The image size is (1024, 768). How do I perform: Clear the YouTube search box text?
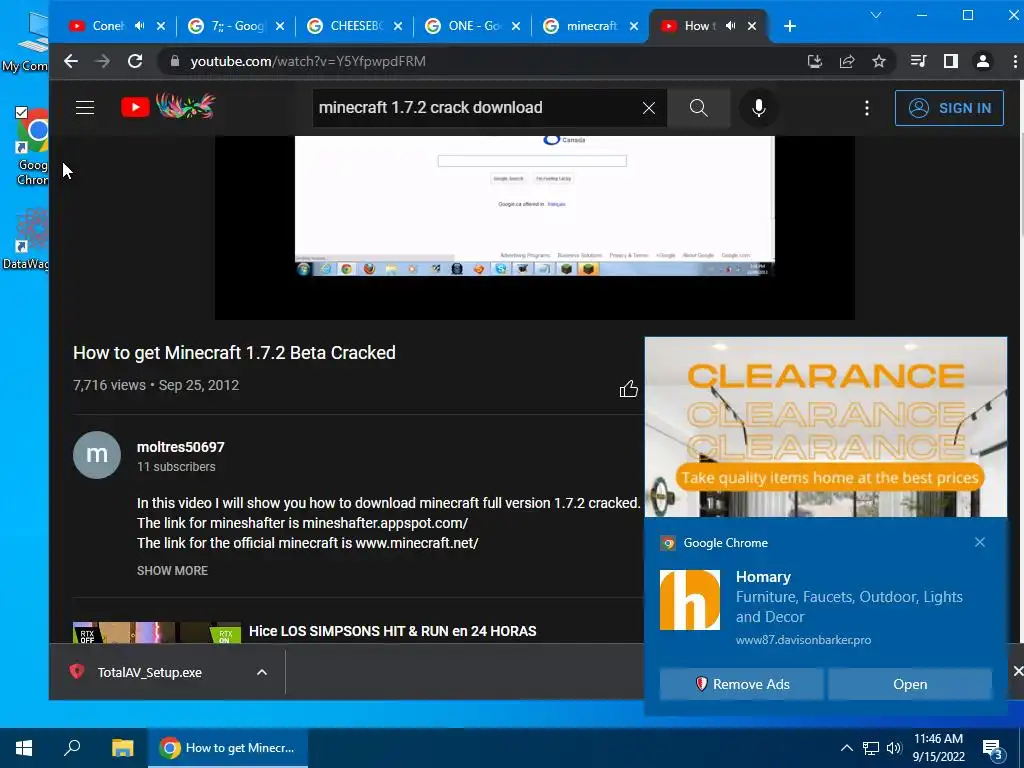648,108
